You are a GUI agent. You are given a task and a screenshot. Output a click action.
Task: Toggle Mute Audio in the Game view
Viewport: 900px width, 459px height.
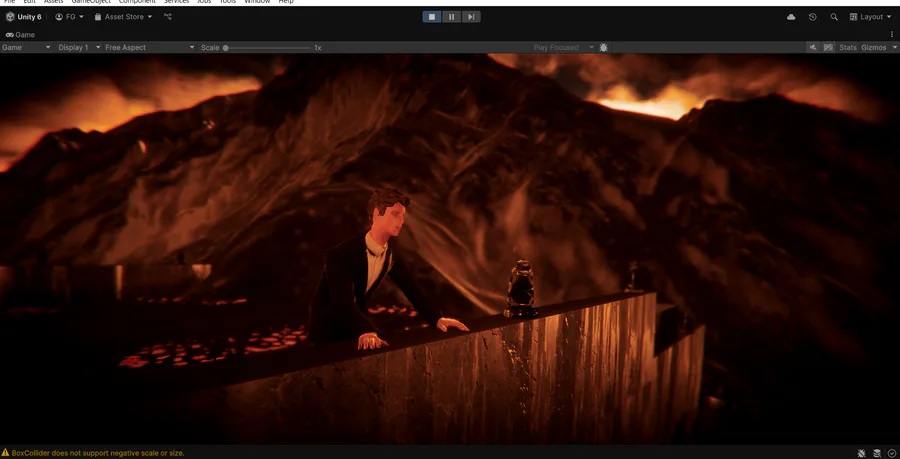[812, 48]
